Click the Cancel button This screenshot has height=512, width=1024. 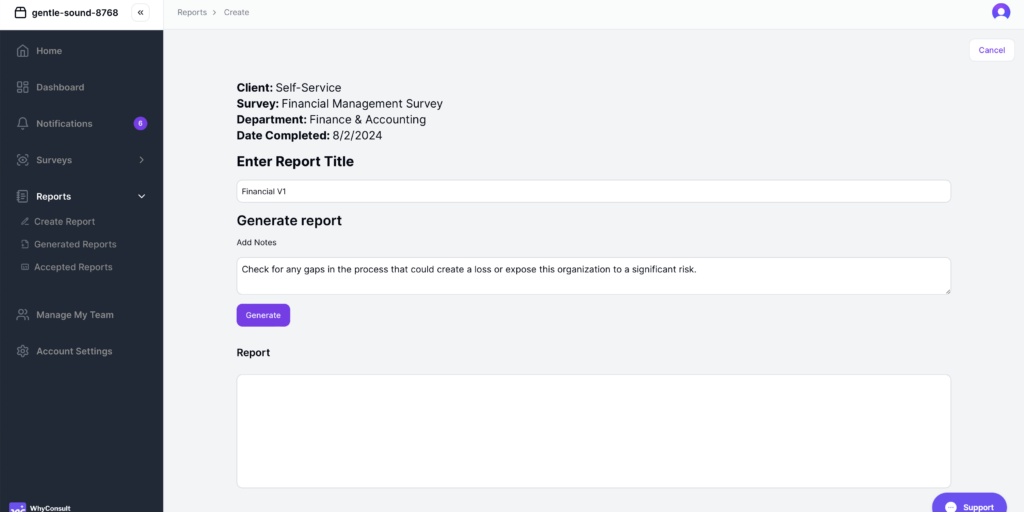pos(991,50)
